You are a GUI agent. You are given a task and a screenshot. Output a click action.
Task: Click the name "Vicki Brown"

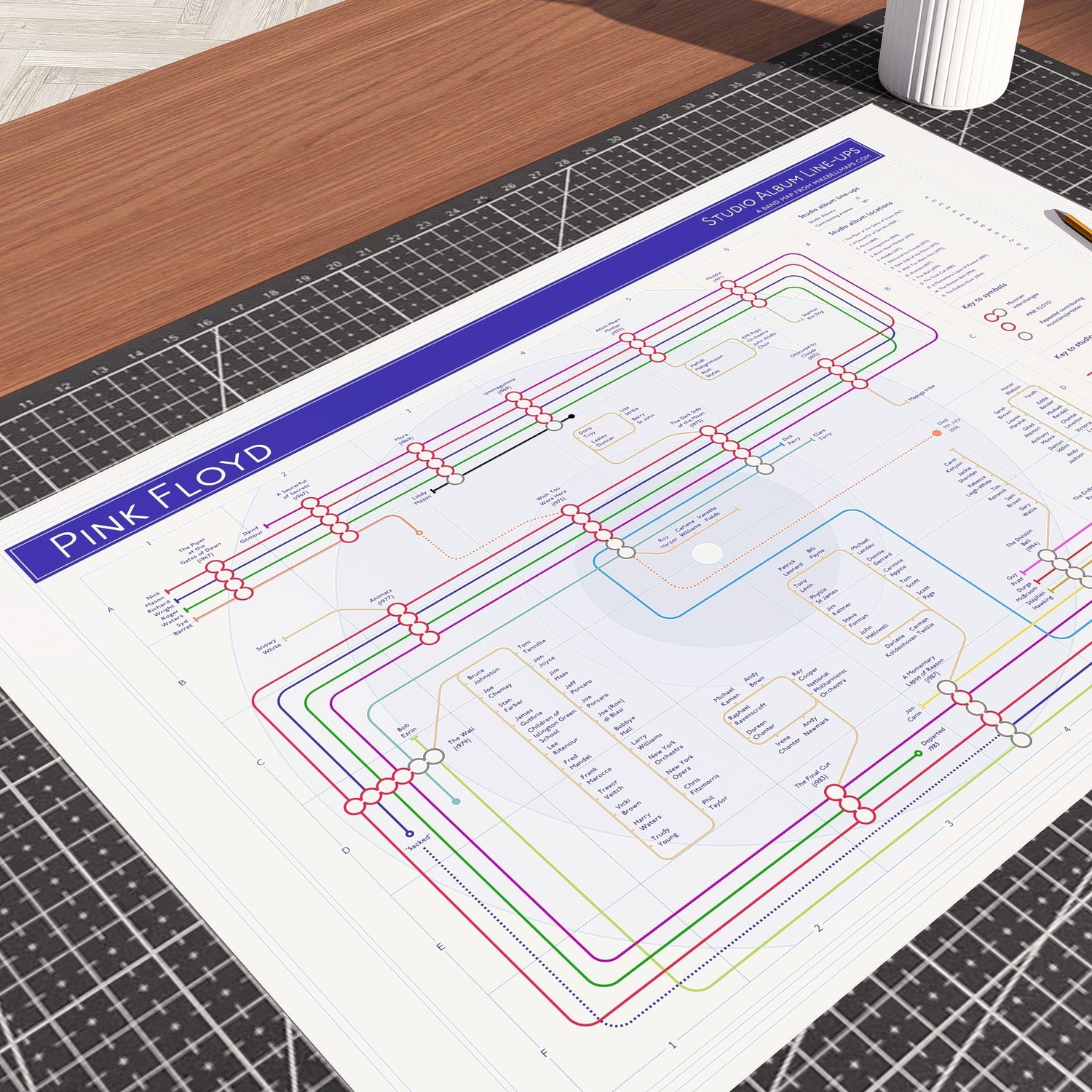628,807
